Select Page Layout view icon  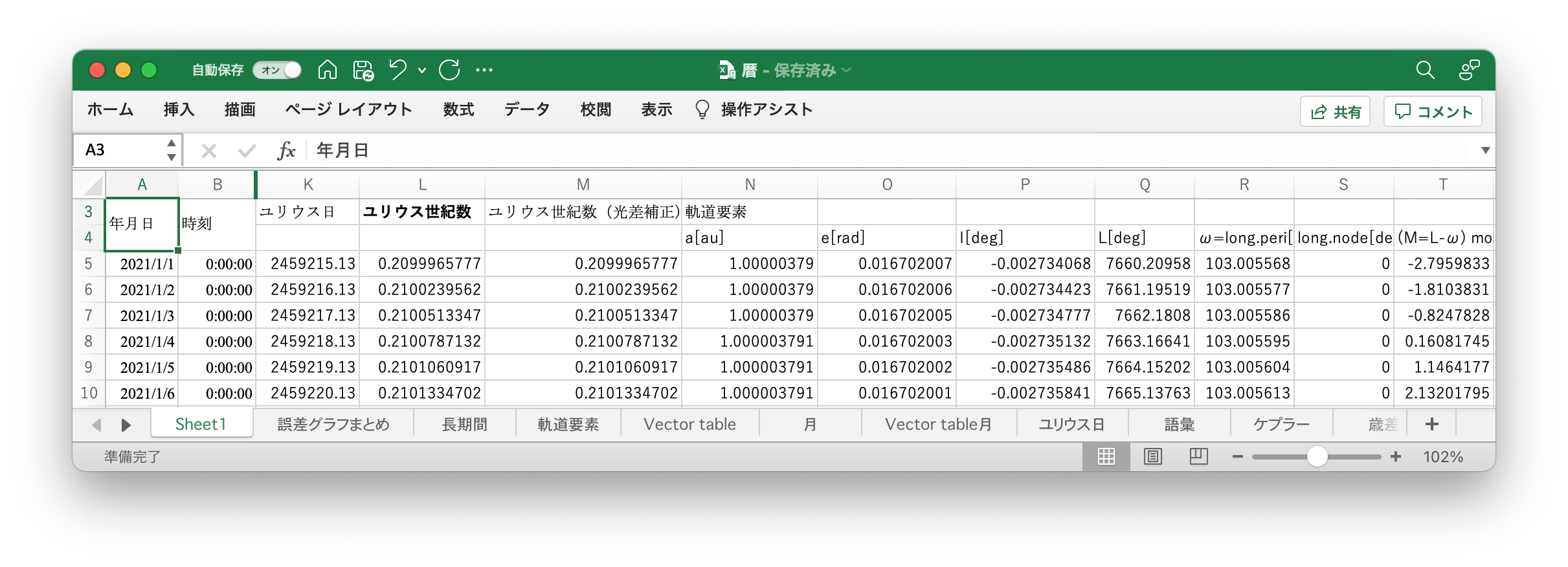1153,457
